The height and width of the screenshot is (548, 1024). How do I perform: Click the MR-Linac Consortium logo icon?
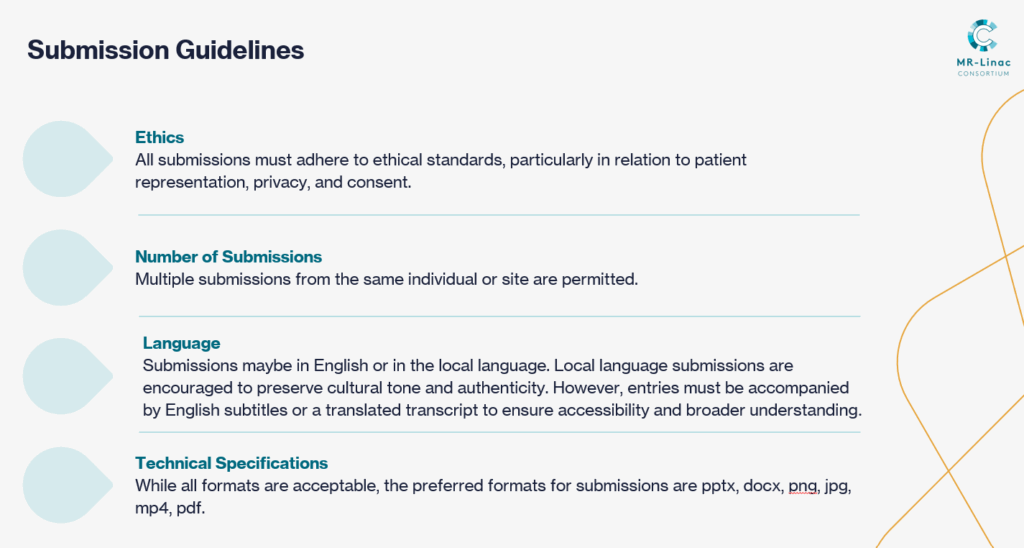coord(982,35)
